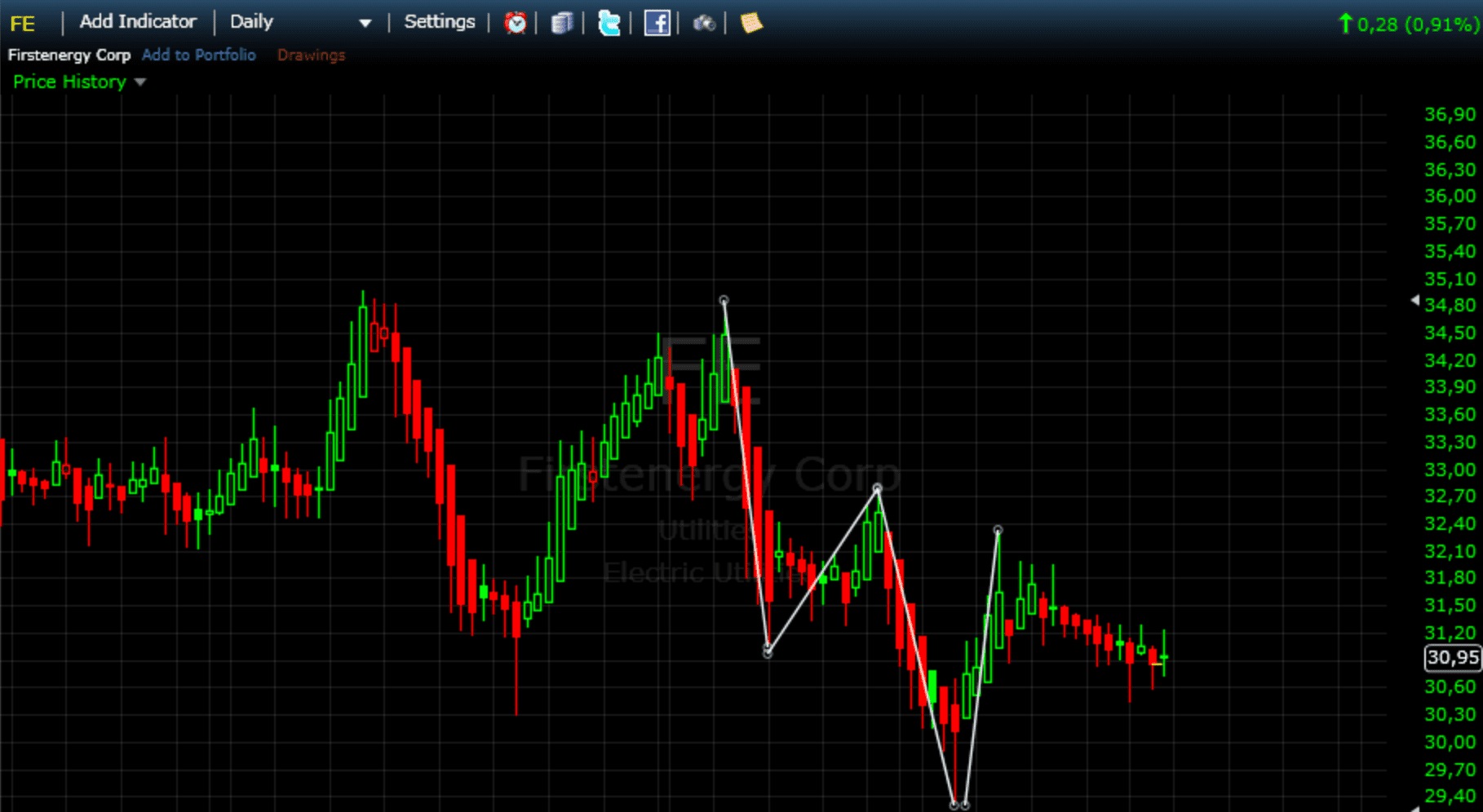Click the 36,00 price axis label
Image resolution: width=1483 pixels, height=812 pixels.
click(1450, 196)
